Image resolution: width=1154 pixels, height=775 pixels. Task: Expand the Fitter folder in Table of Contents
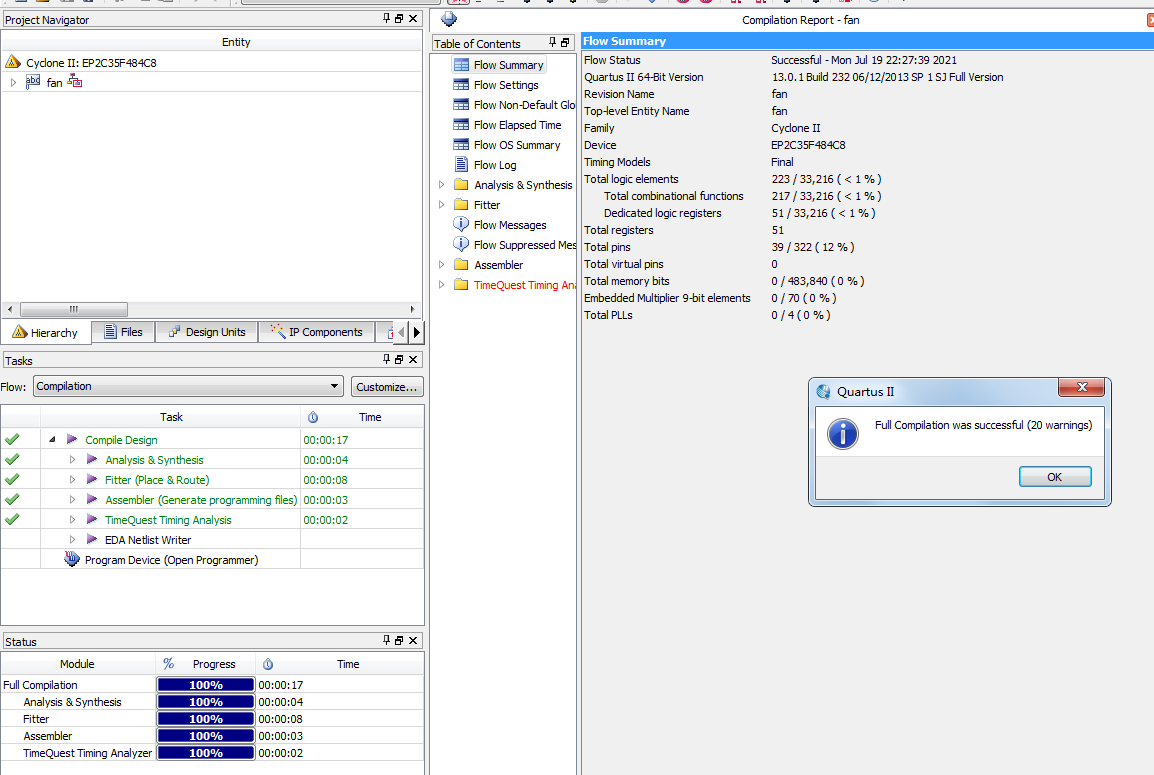(x=442, y=205)
